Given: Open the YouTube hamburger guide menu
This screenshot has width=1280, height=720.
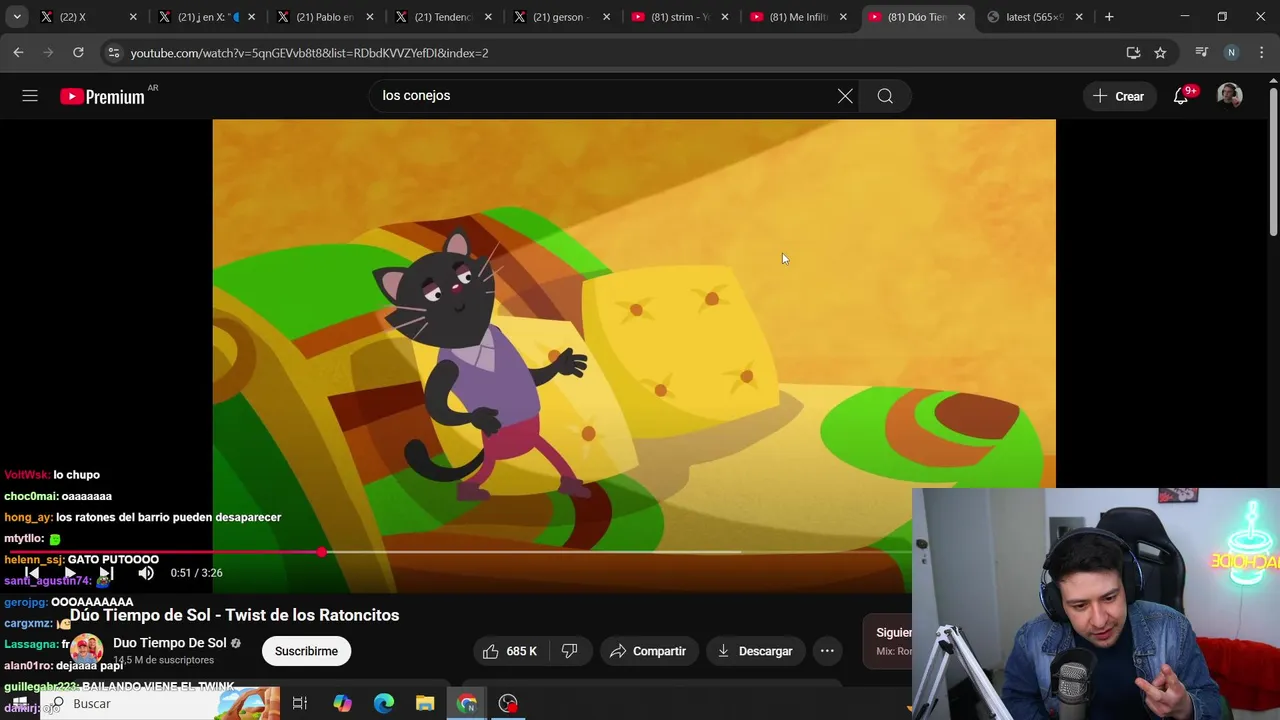Looking at the screenshot, I should pos(30,96).
